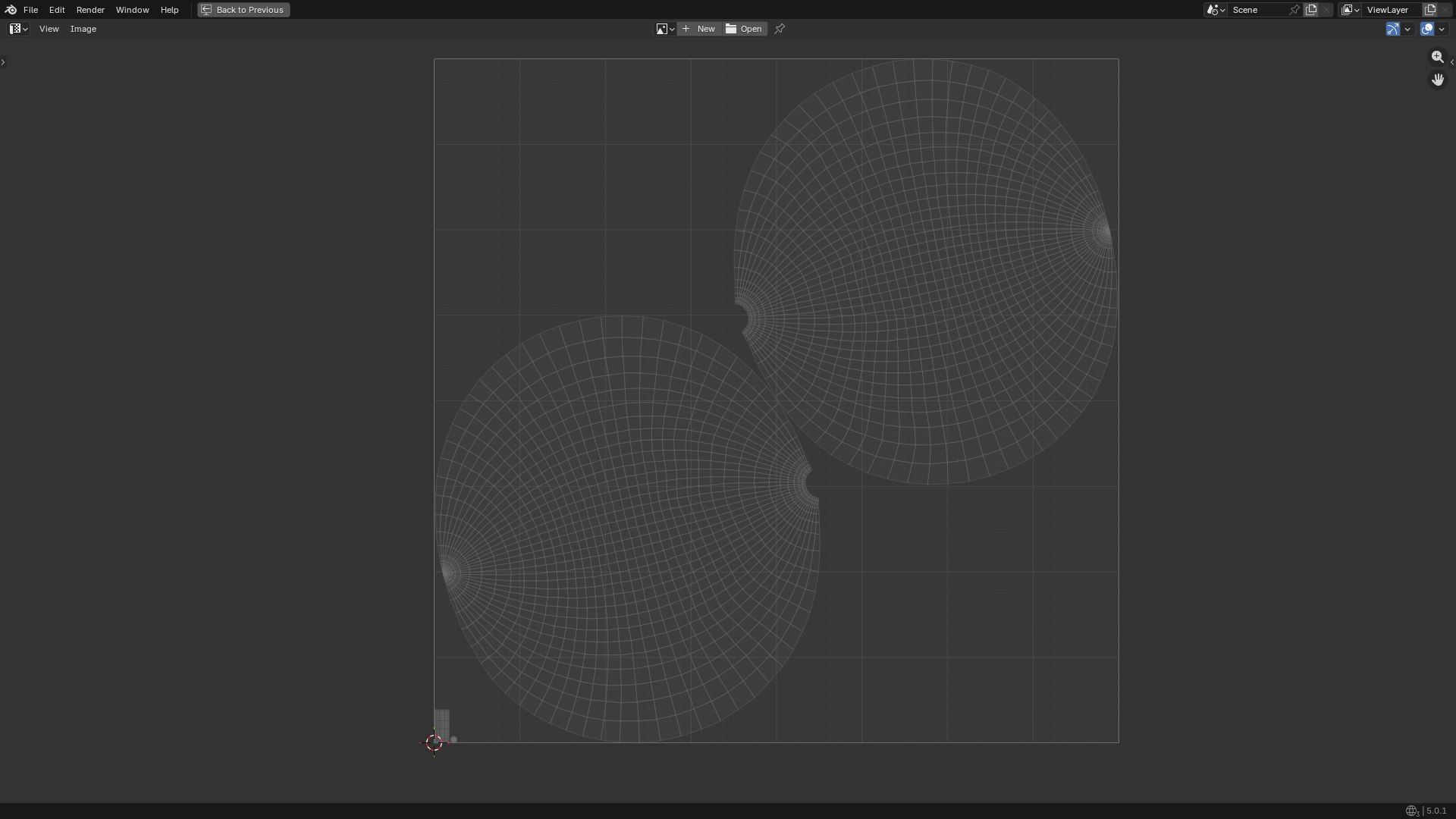1456x819 pixels.
Task: Expand the left toolbar region arrow
Action: point(3,62)
